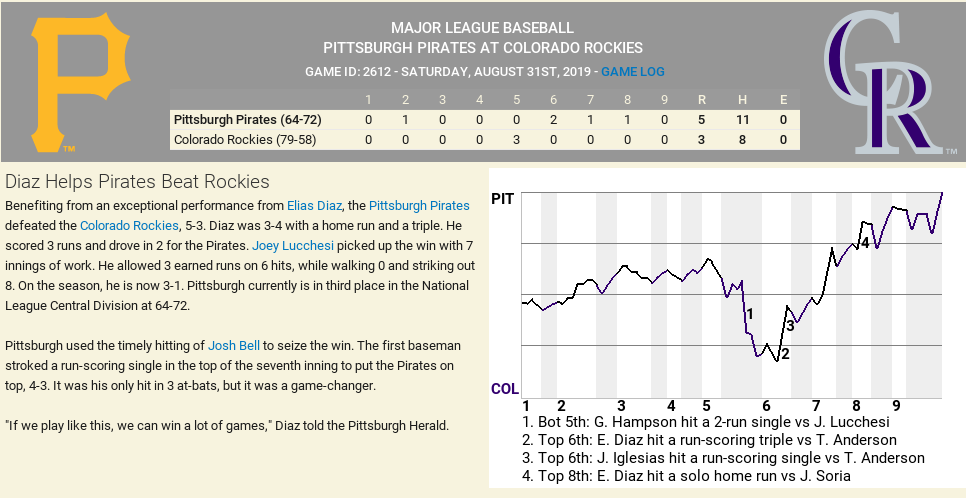966x498 pixels.
Task: Click marker 4 on the win probability chart
Action: [864, 242]
